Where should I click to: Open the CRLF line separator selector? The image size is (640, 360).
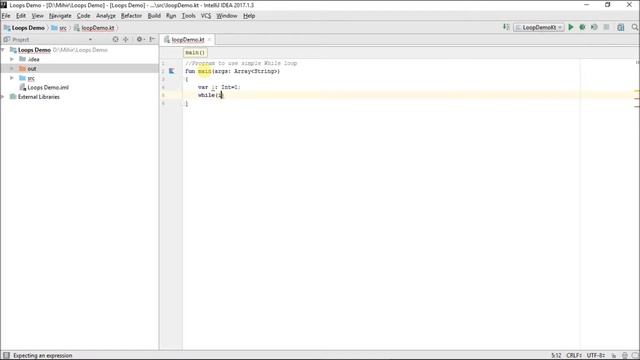click(x=574, y=356)
